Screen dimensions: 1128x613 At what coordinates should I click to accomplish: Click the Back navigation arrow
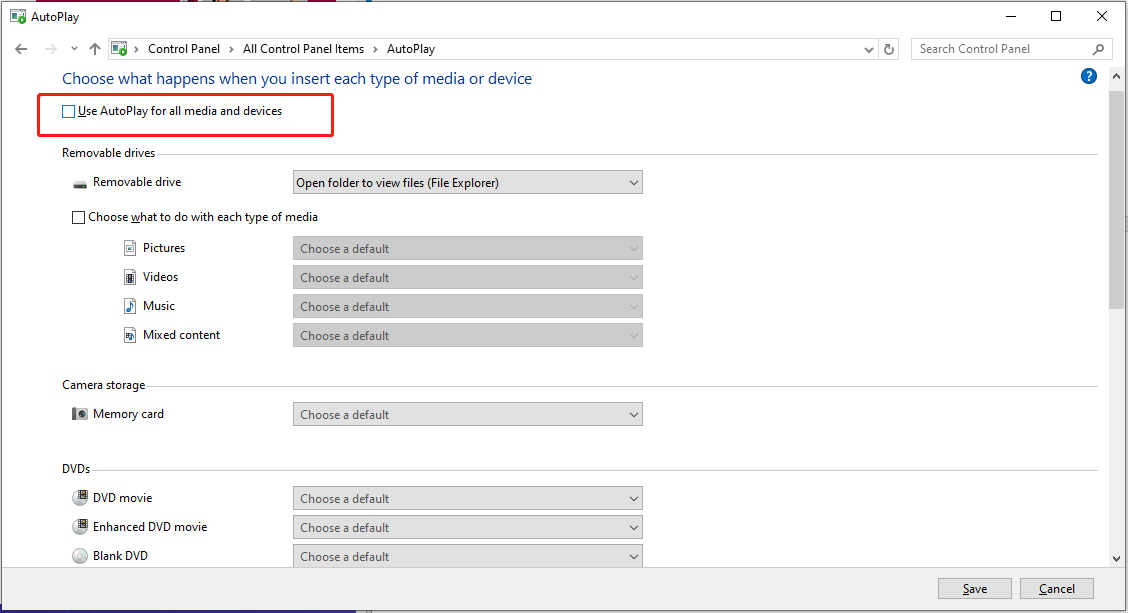[x=21, y=49]
